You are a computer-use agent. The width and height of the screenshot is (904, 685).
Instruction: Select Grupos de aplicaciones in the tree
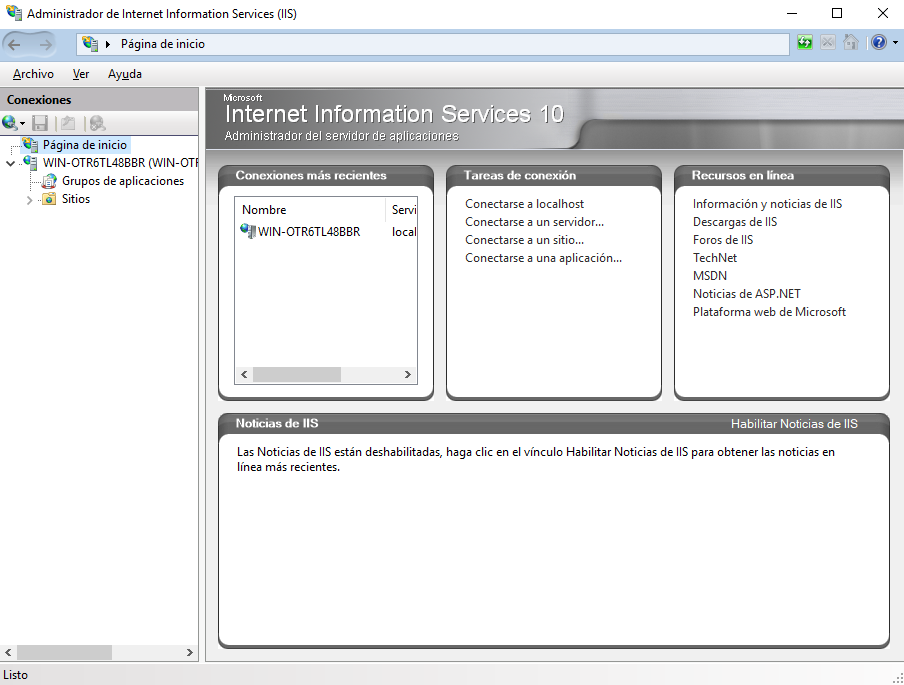pos(122,181)
